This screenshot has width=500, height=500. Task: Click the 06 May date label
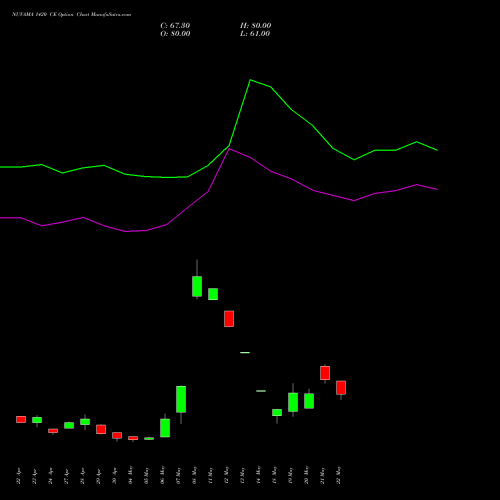pyautogui.click(x=163, y=475)
